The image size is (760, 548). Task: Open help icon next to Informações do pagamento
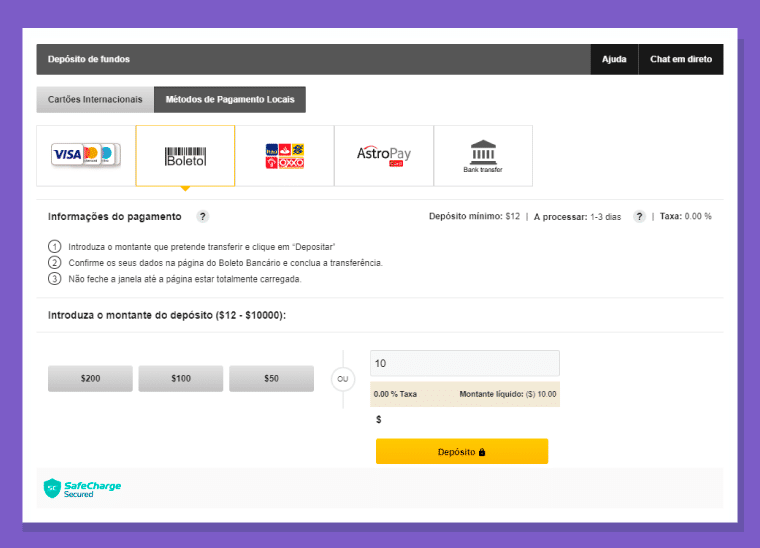(x=203, y=217)
